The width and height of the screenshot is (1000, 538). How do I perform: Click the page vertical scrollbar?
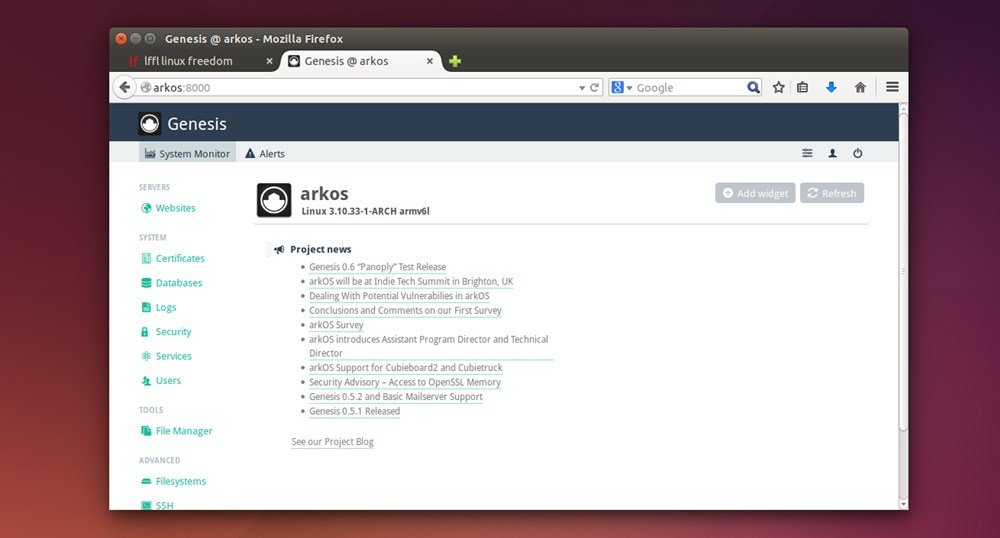903,270
